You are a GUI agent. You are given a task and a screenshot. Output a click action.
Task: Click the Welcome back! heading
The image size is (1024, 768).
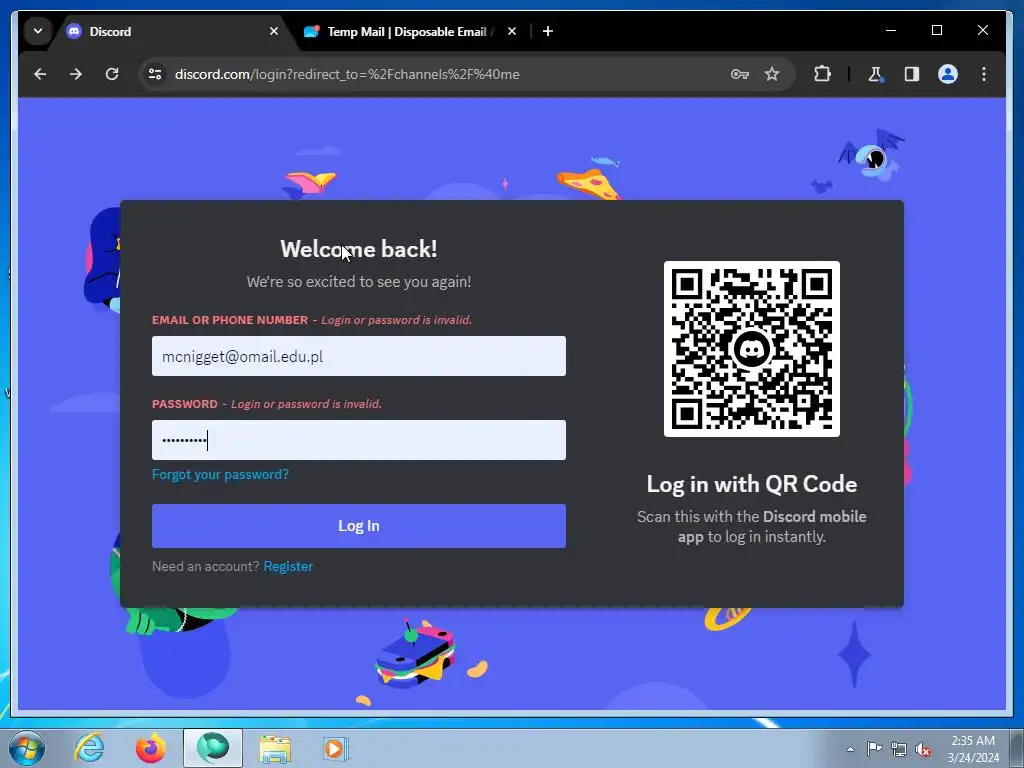click(359, 249)
